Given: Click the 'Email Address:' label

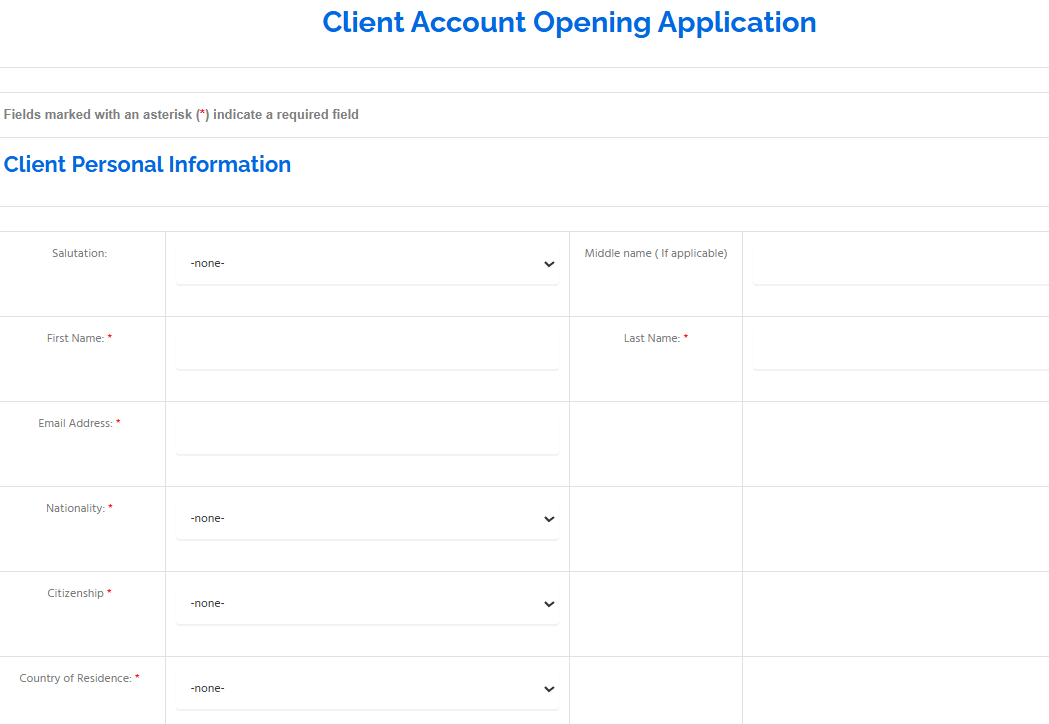Looking at the screenshot, I should 75,424.
